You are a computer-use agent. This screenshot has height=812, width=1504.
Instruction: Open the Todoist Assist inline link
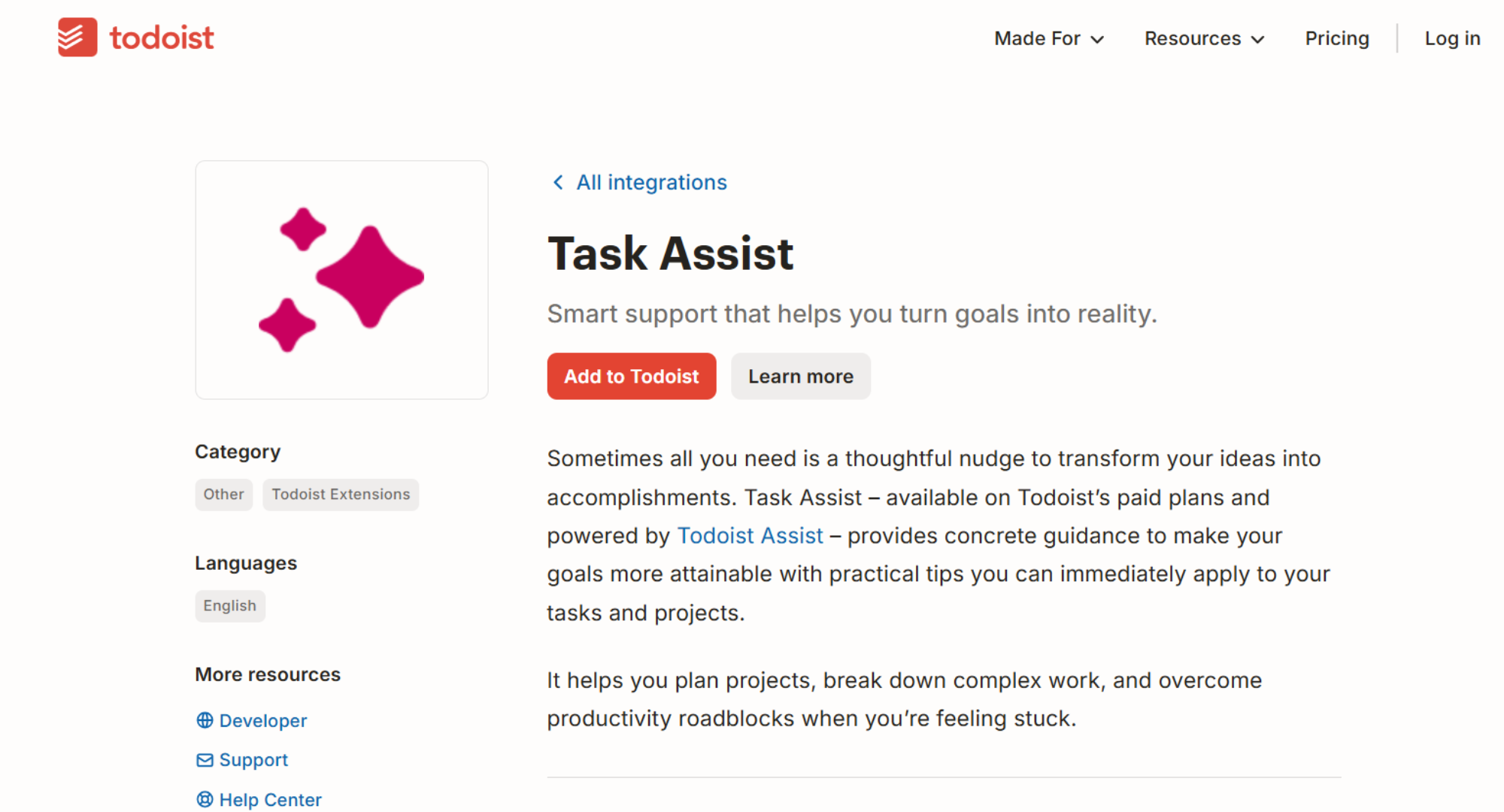(750, 535)
